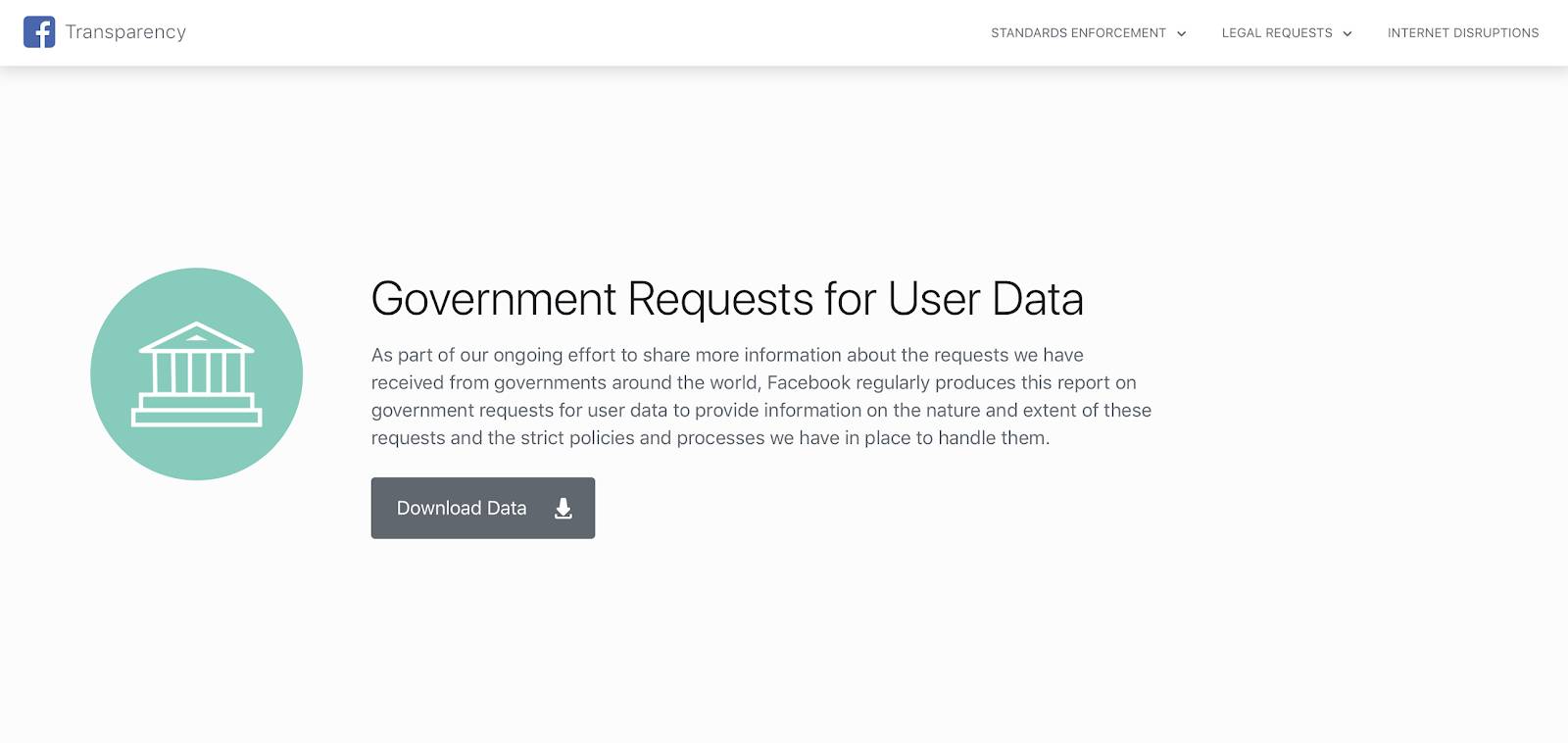The width and height of the screenshot is (1568, 743).
Task: Click the Transparency site title
Action: tap(125, 31)
